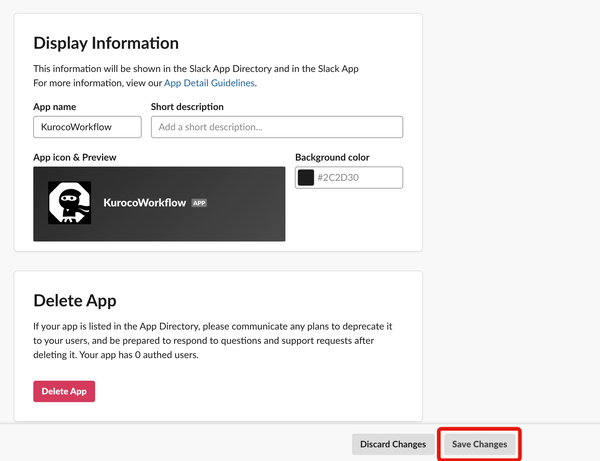Click the 'Your app has 0 authed users' text
The width and height of the screenshot is (600, 461).
coord(139,355)
